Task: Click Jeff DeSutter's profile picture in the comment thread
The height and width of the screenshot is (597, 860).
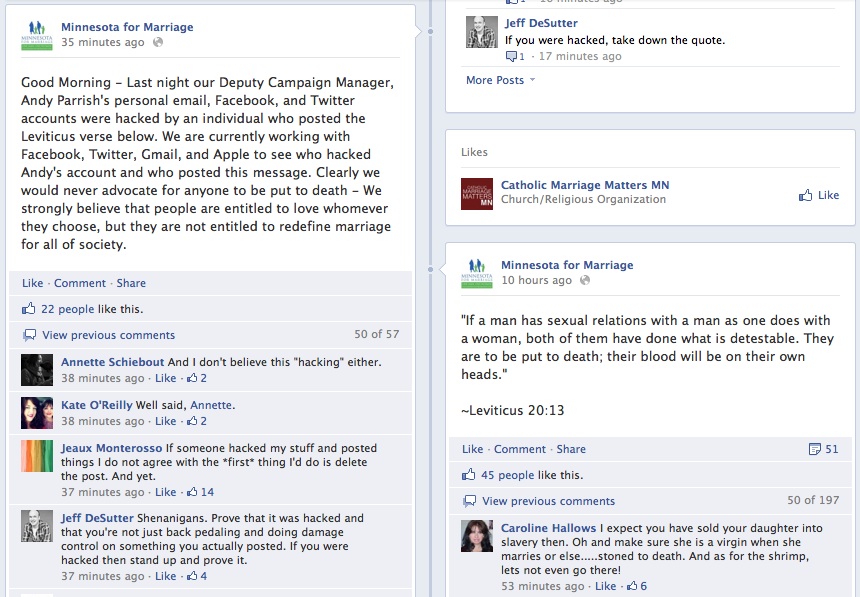Action: click(x=37, y=526)
